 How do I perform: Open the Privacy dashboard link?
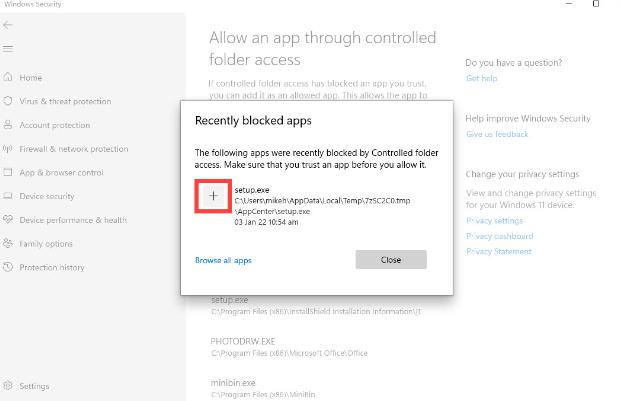tap(499, 236)
